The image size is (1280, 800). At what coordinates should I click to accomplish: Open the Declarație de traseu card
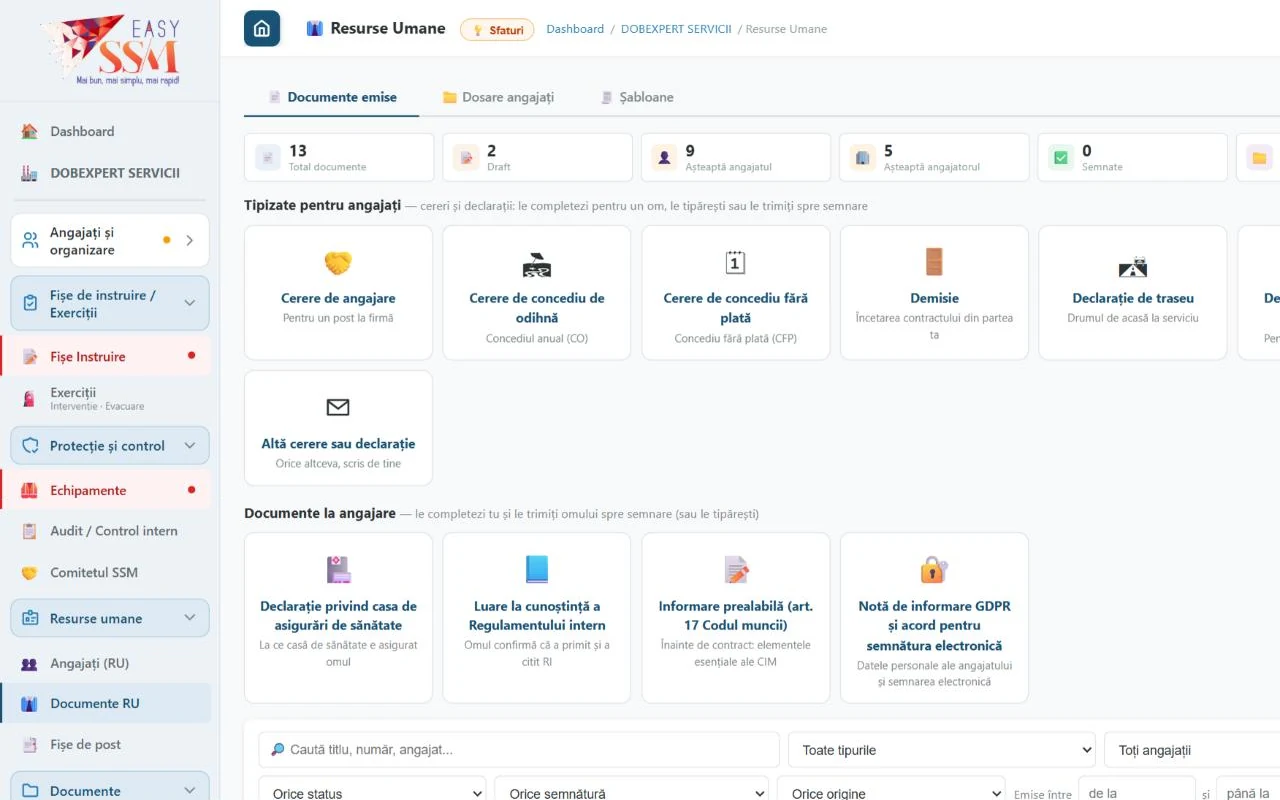point(1133,293)
